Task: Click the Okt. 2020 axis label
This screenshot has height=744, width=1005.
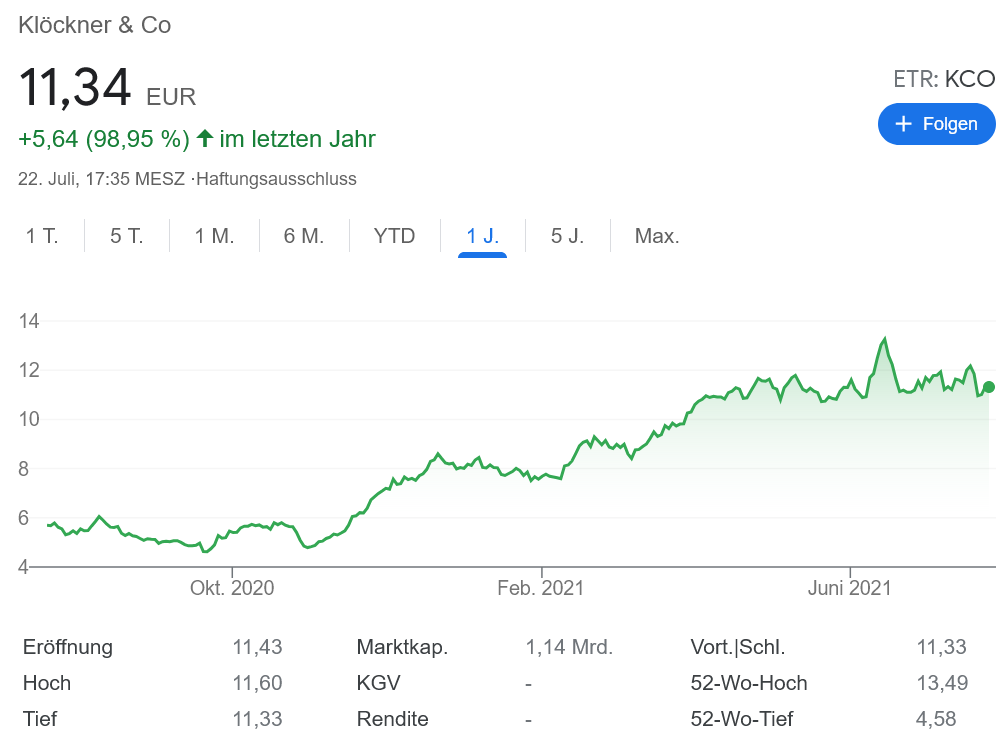Action: (x=232, y=589)
